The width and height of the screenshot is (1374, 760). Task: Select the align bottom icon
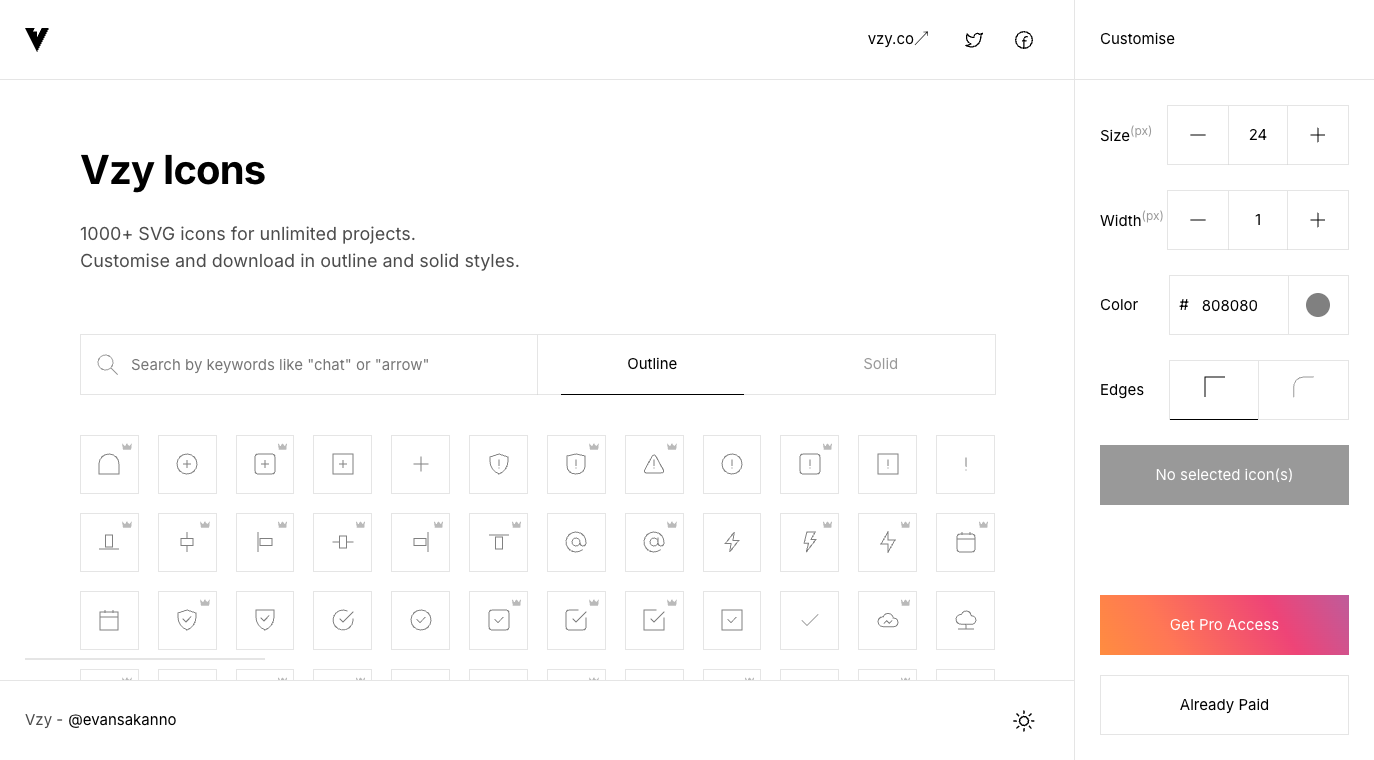109,542
